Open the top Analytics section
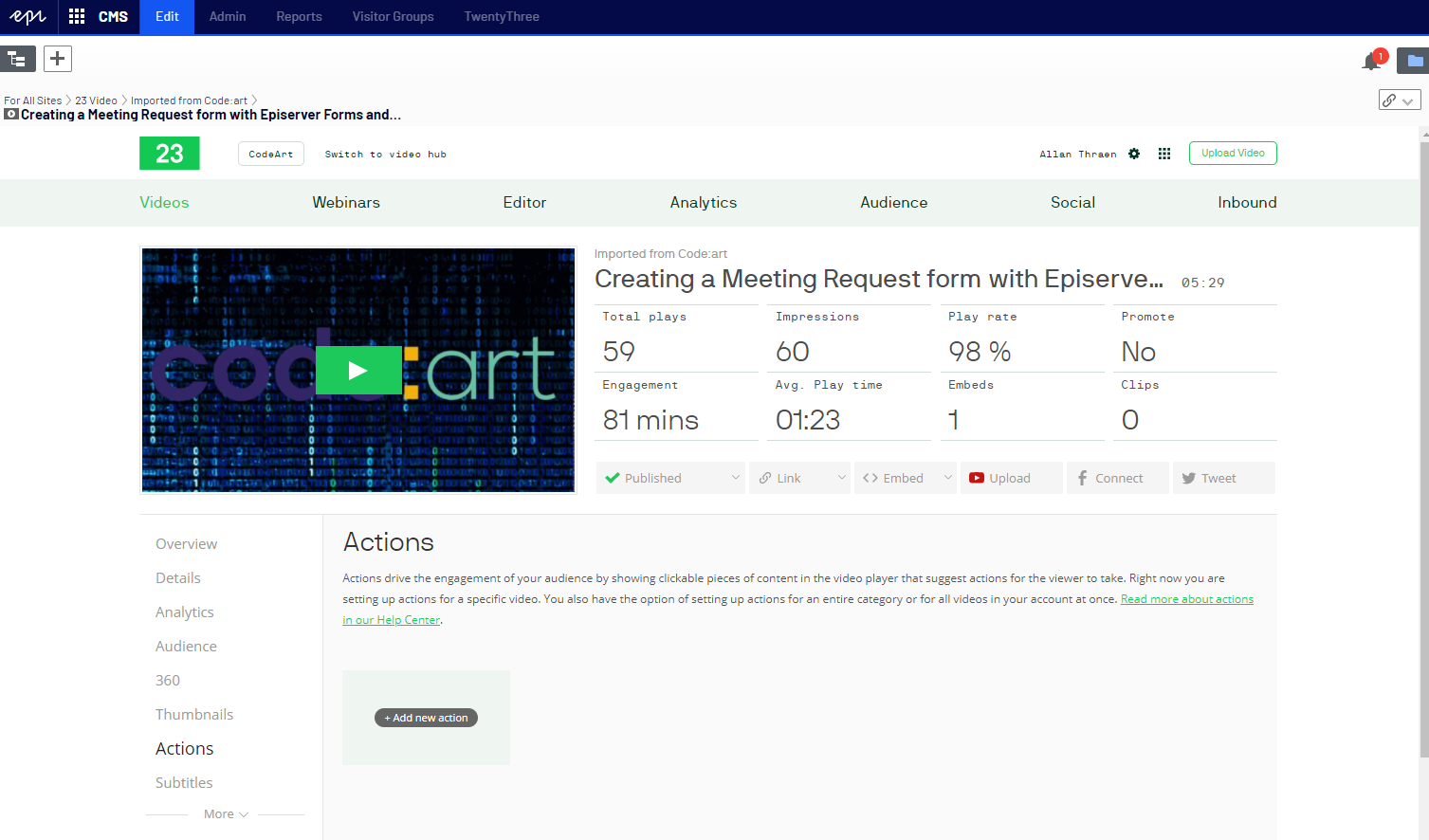The image size is (1429, 840). [704, 203]
